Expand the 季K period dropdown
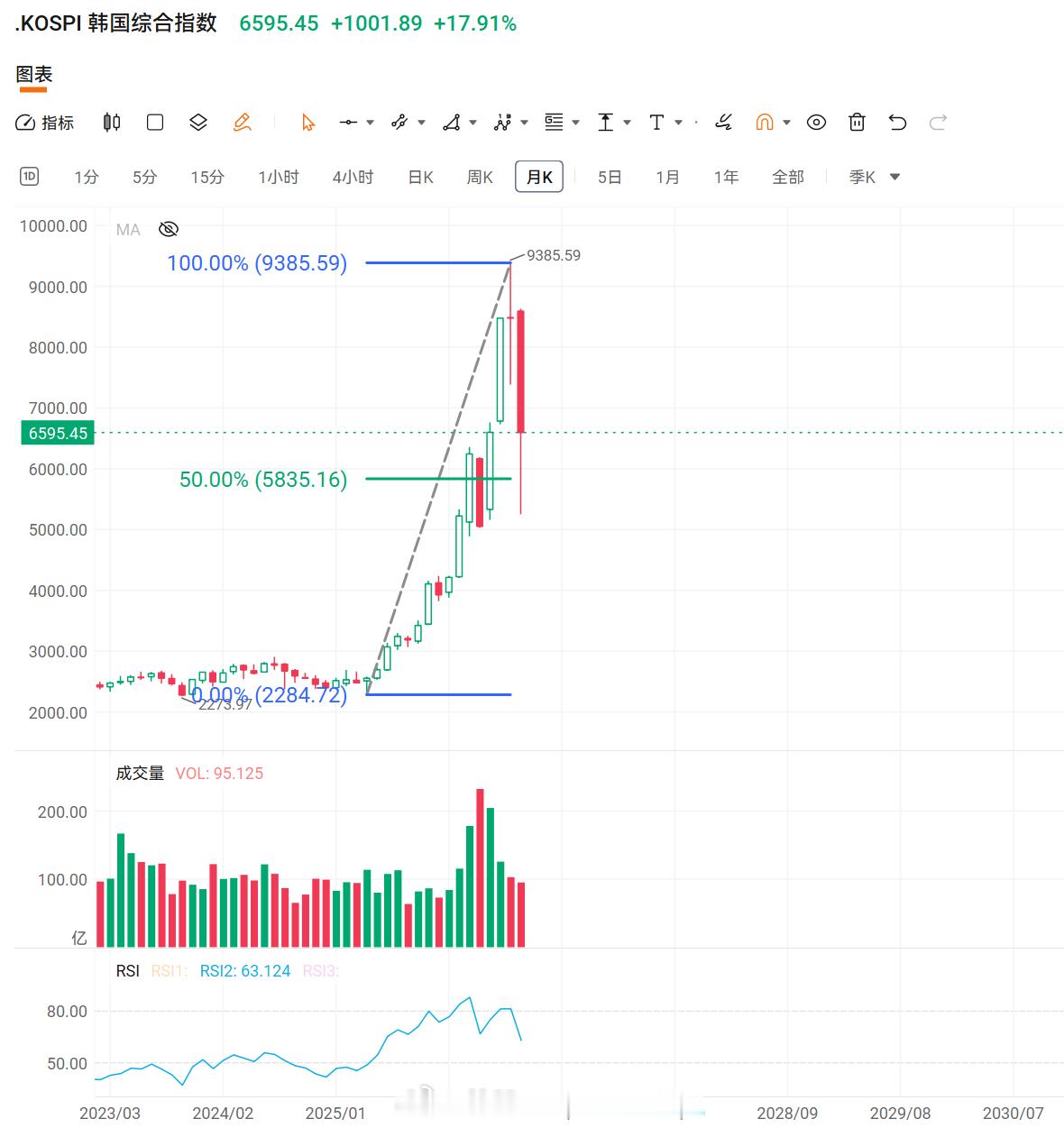The width and height of the screenshot is (1064, 1128). coord(874,177)
